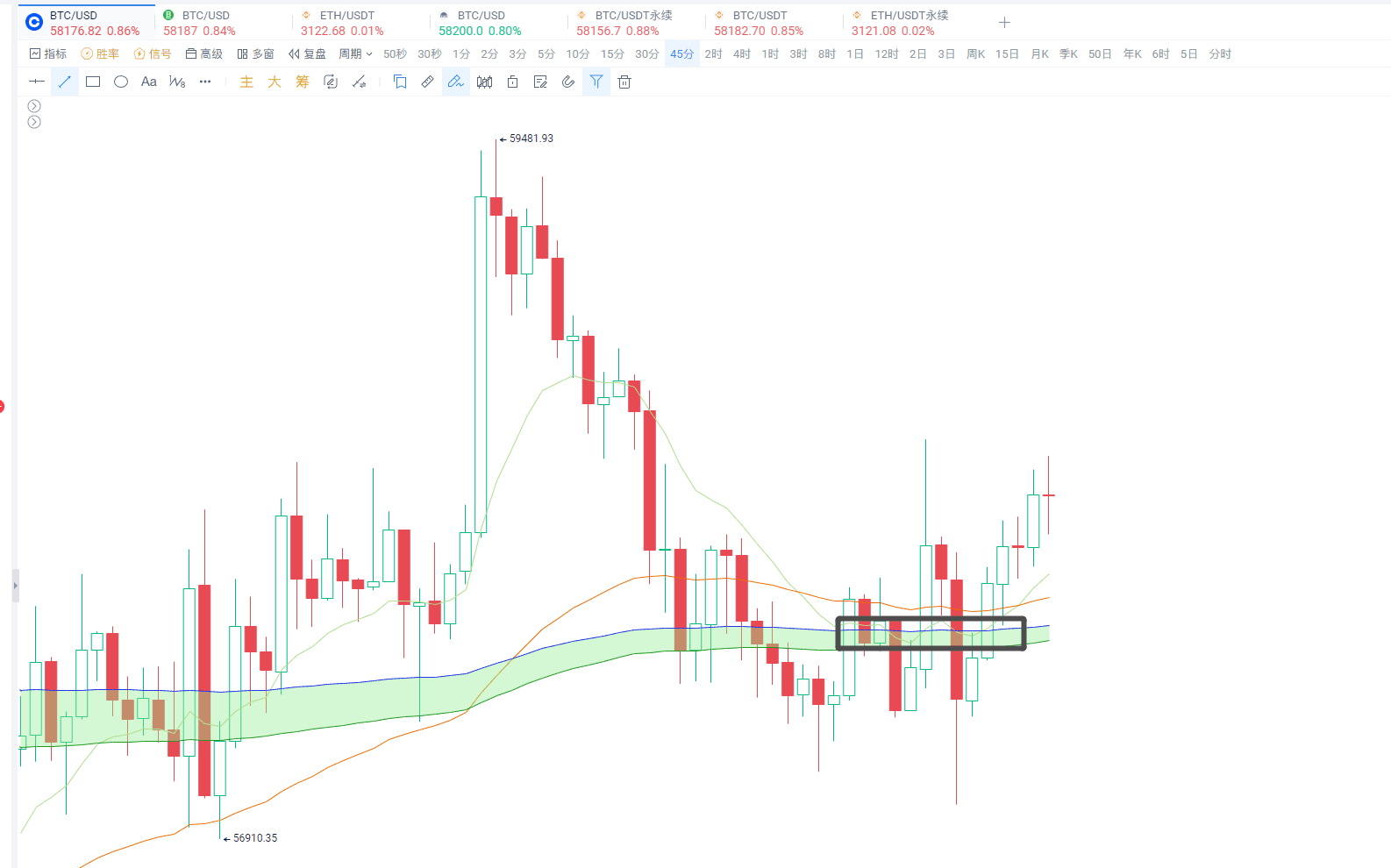Toggle the 大 indicator button
The width and height of the screenshot is (1391, 868).
[275, 82]
